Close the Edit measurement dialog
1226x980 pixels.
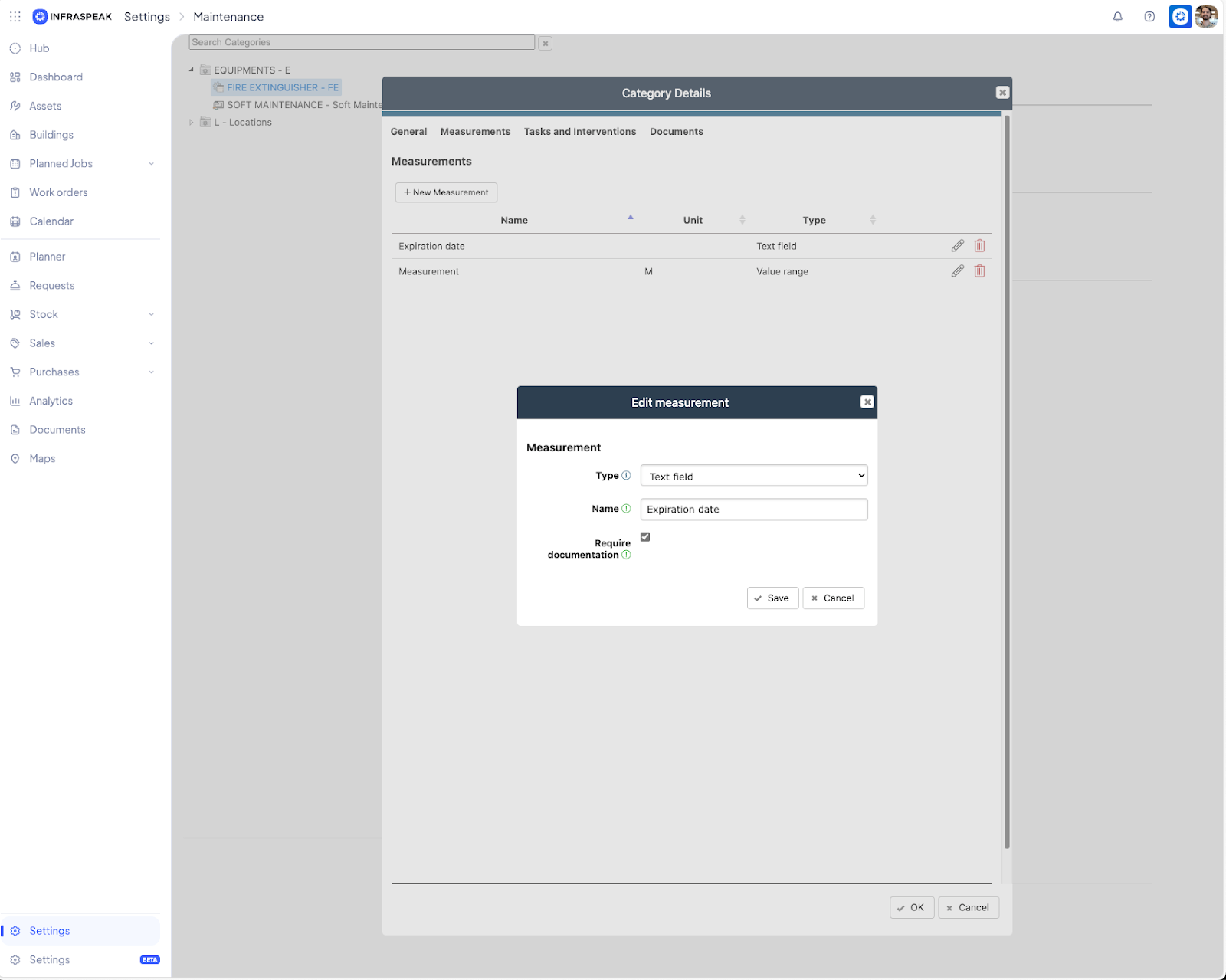(867, 402)
